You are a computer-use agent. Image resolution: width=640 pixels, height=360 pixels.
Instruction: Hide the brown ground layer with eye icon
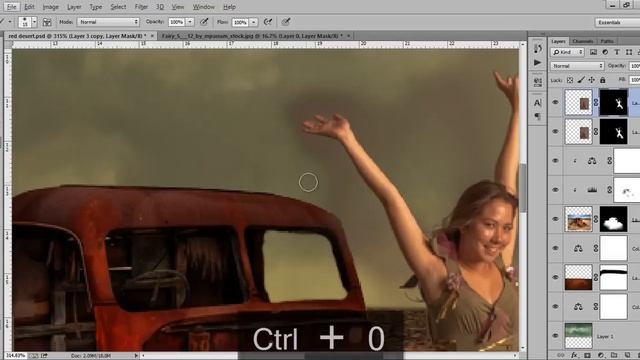pos(555,277)
